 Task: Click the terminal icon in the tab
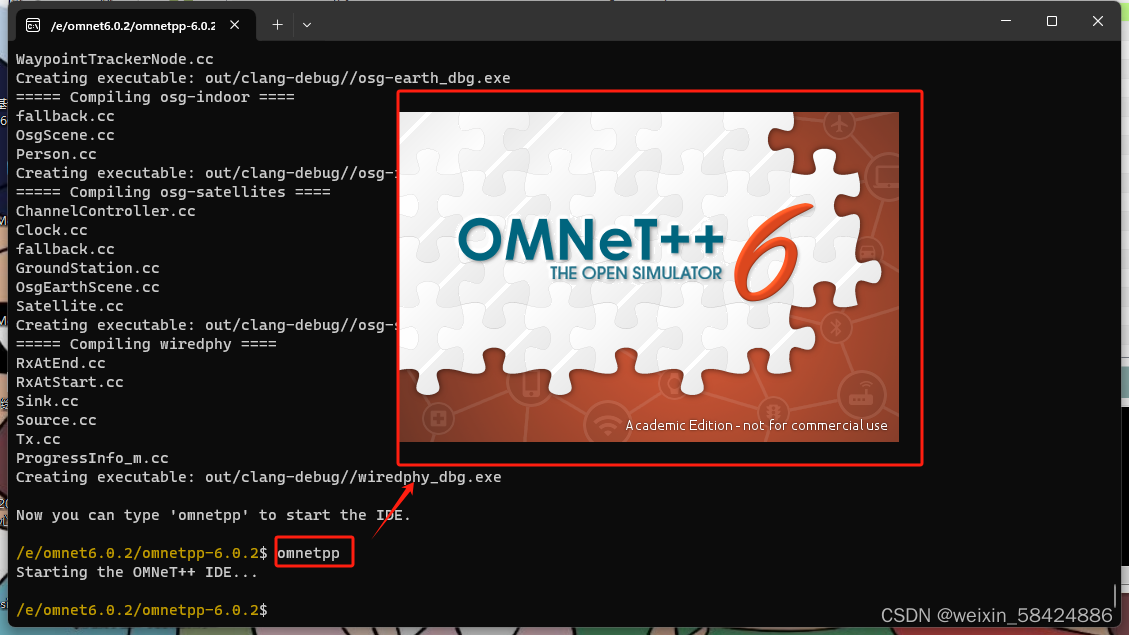[33, 26]
